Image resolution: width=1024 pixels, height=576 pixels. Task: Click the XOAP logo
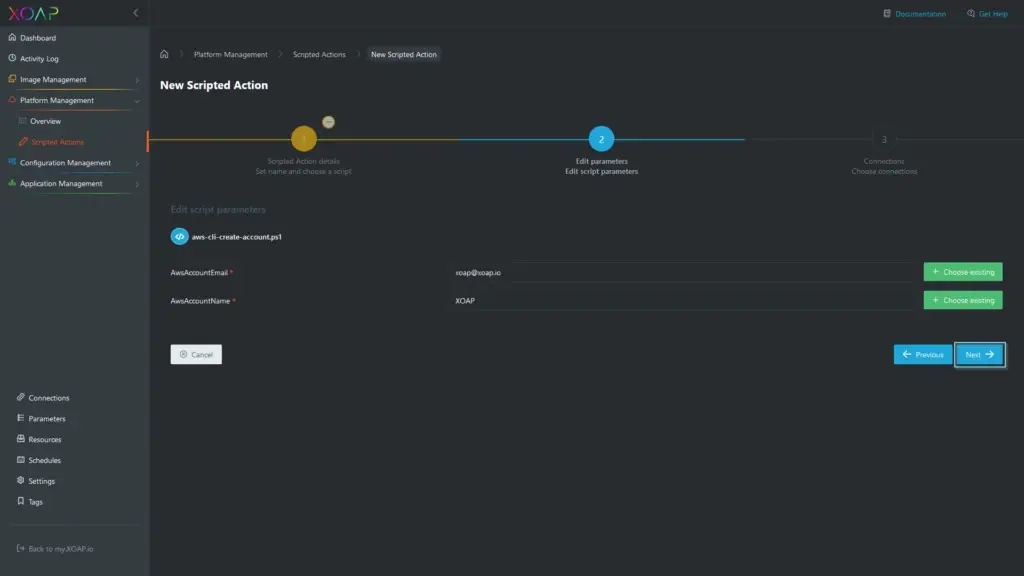pos(33,13)
